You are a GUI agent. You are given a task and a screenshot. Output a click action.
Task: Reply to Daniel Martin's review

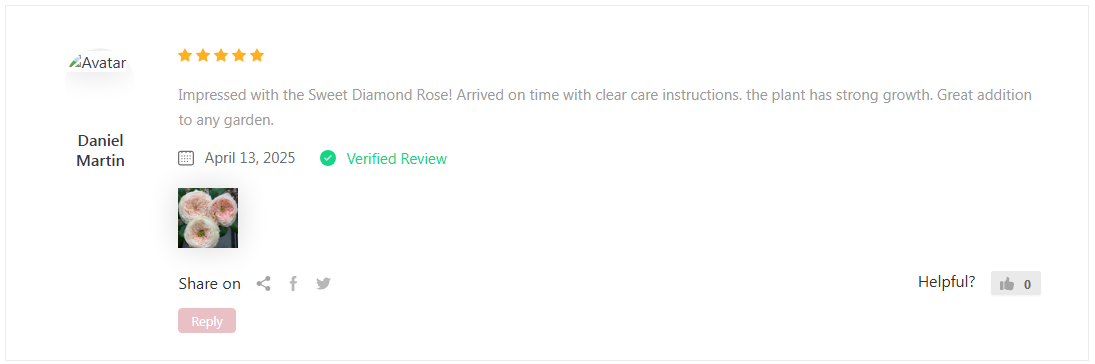pos(207,321)
